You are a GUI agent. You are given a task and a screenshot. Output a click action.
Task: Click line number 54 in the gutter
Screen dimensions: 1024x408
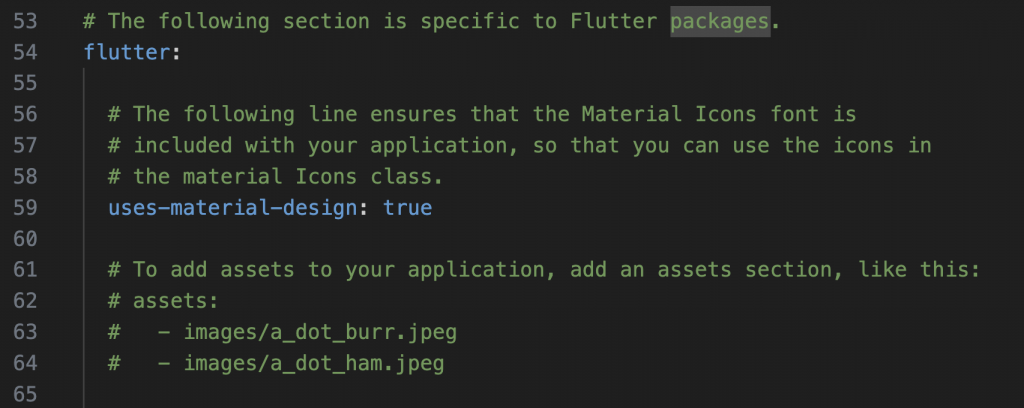pos(25,52)
